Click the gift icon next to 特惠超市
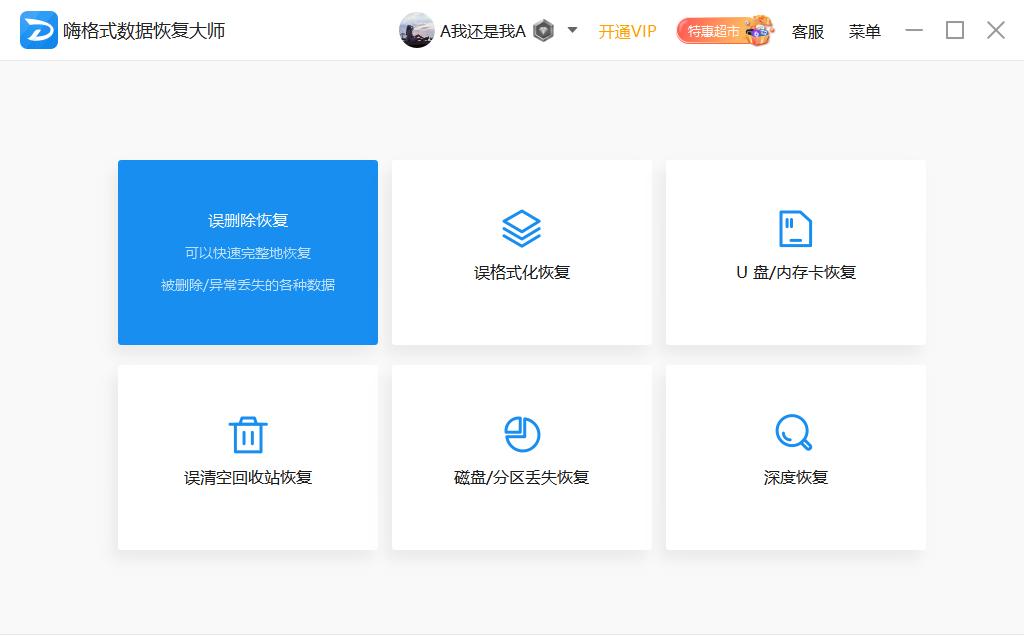 (759, 30)
